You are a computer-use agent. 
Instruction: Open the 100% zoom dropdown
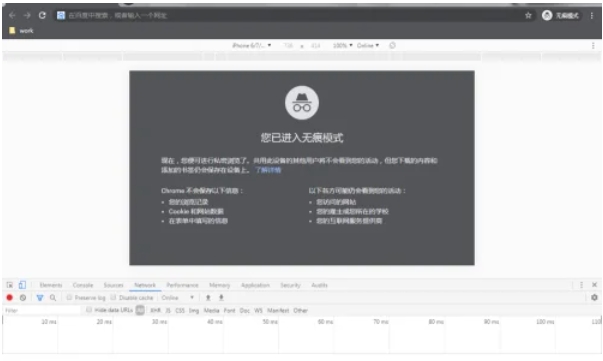[x=342, y=45]
